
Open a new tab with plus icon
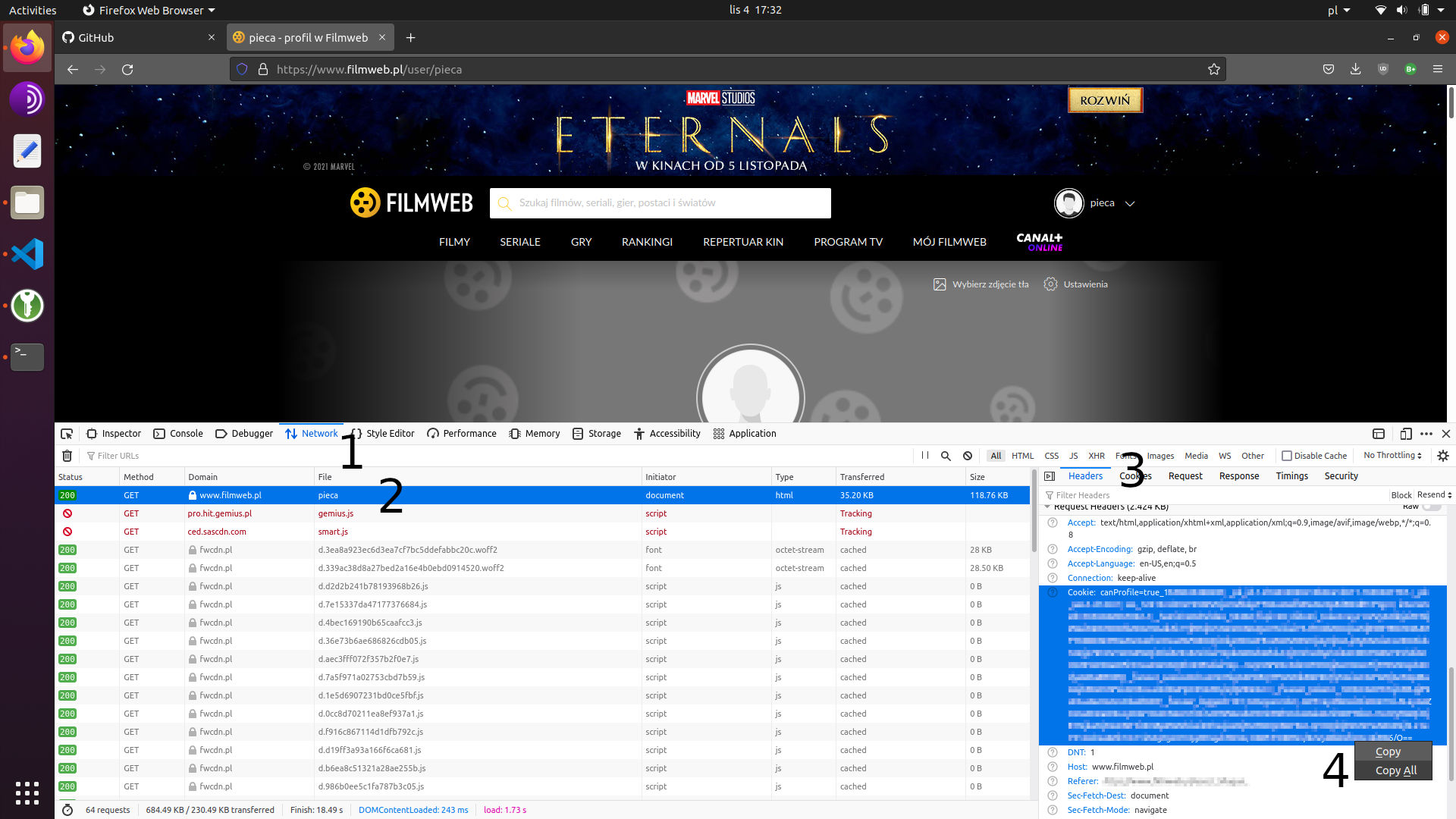[x=410, y=37]
